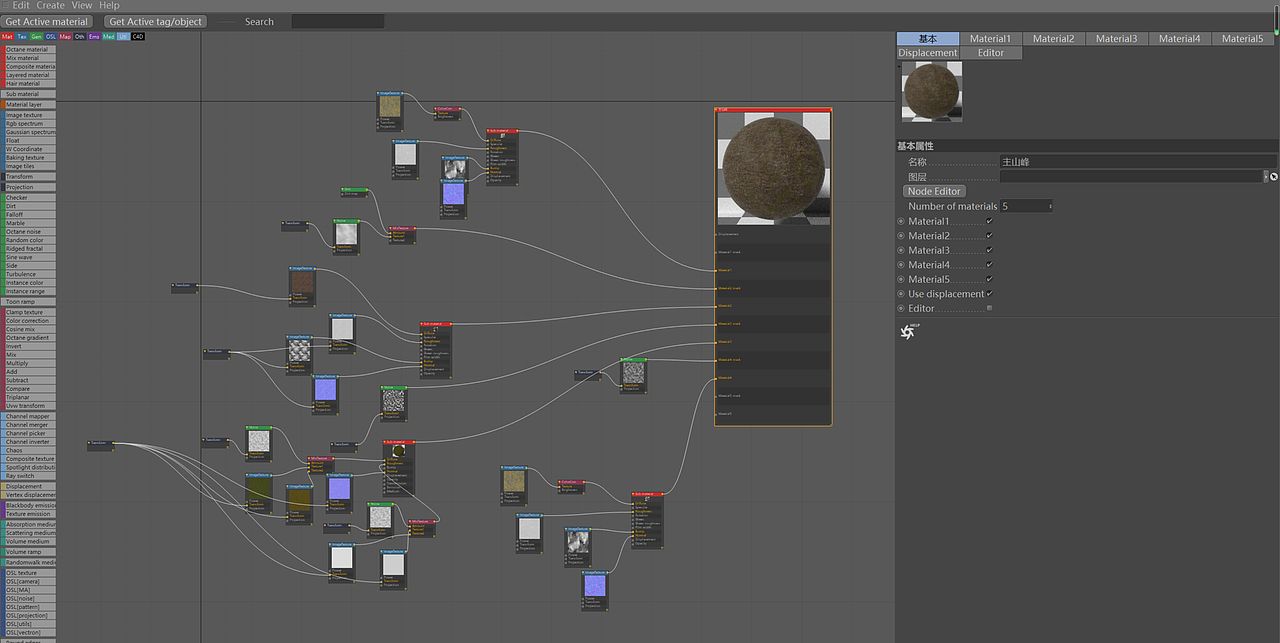The image size is (1280, 643).
Task: Click the window grip icon beside Edit
Action: (5, 5)
